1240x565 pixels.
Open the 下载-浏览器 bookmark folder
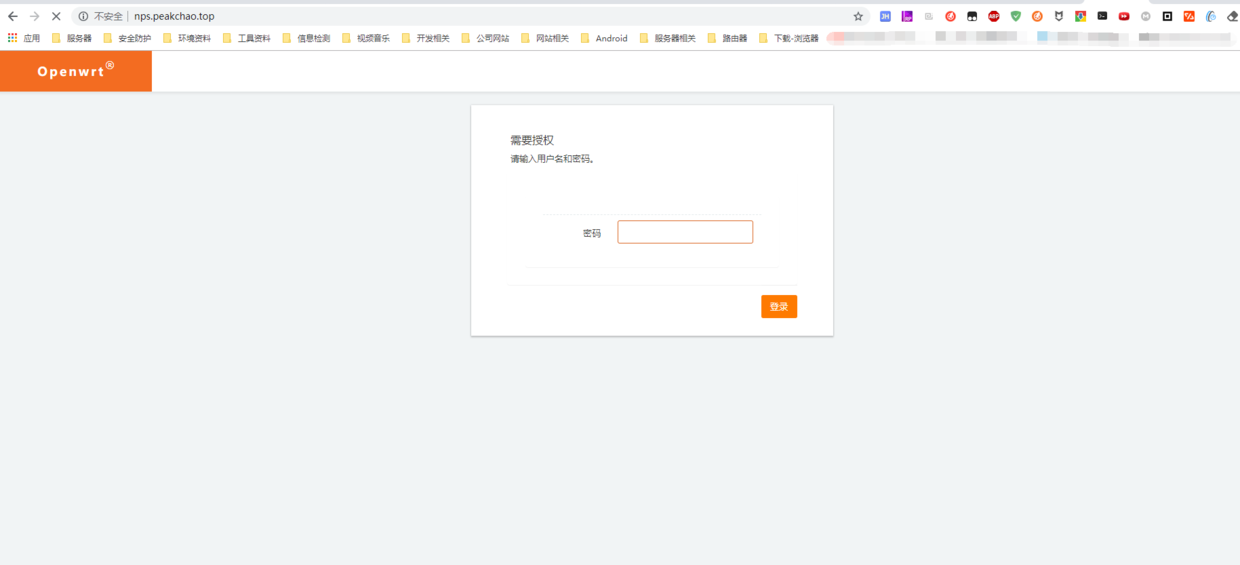pyautogui.click(x=789, y=38)
